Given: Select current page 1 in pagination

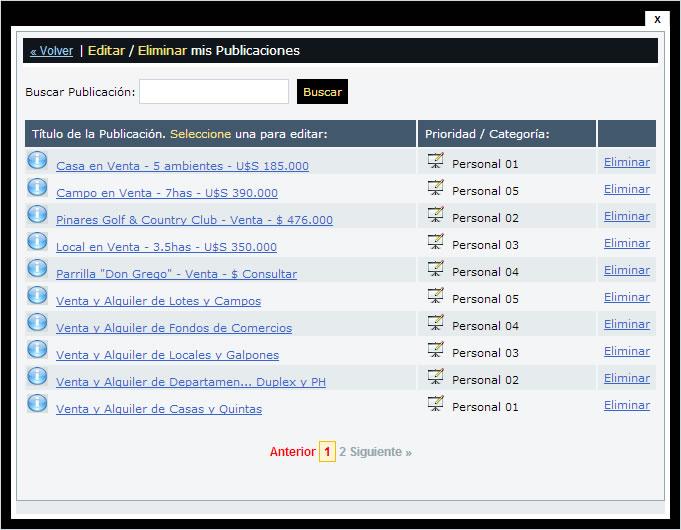Looking at the screenshot, I should tap(327, 452).
